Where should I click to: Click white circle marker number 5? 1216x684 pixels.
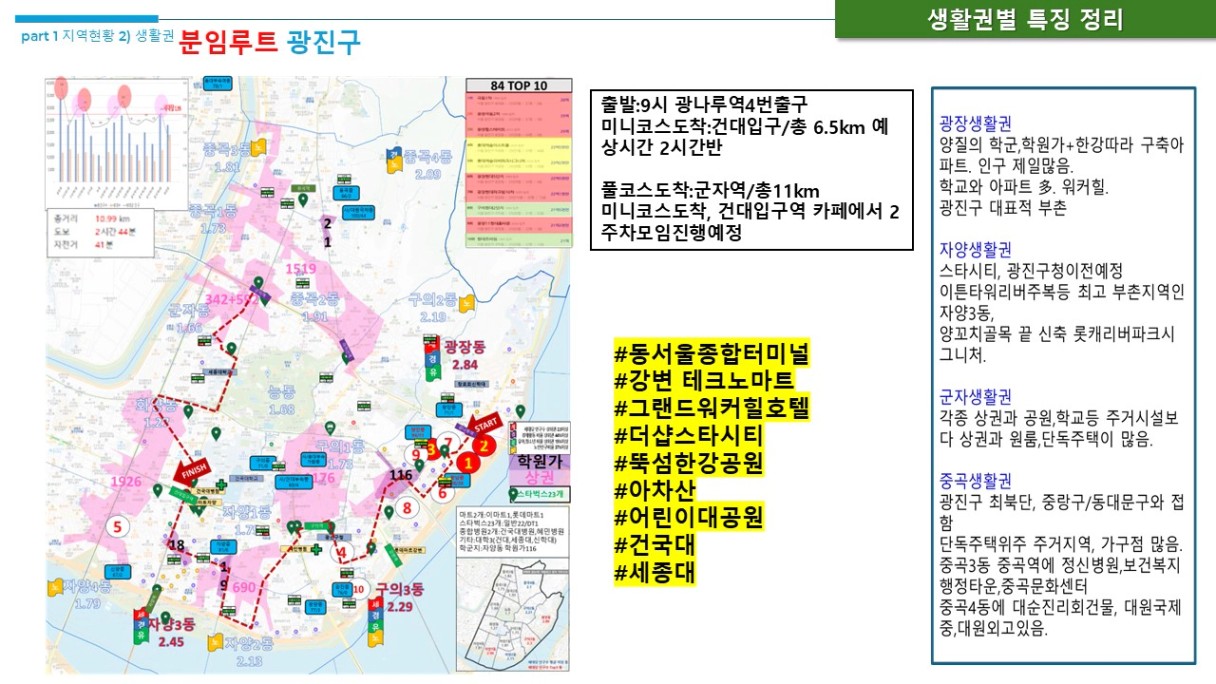click(118, 526)
